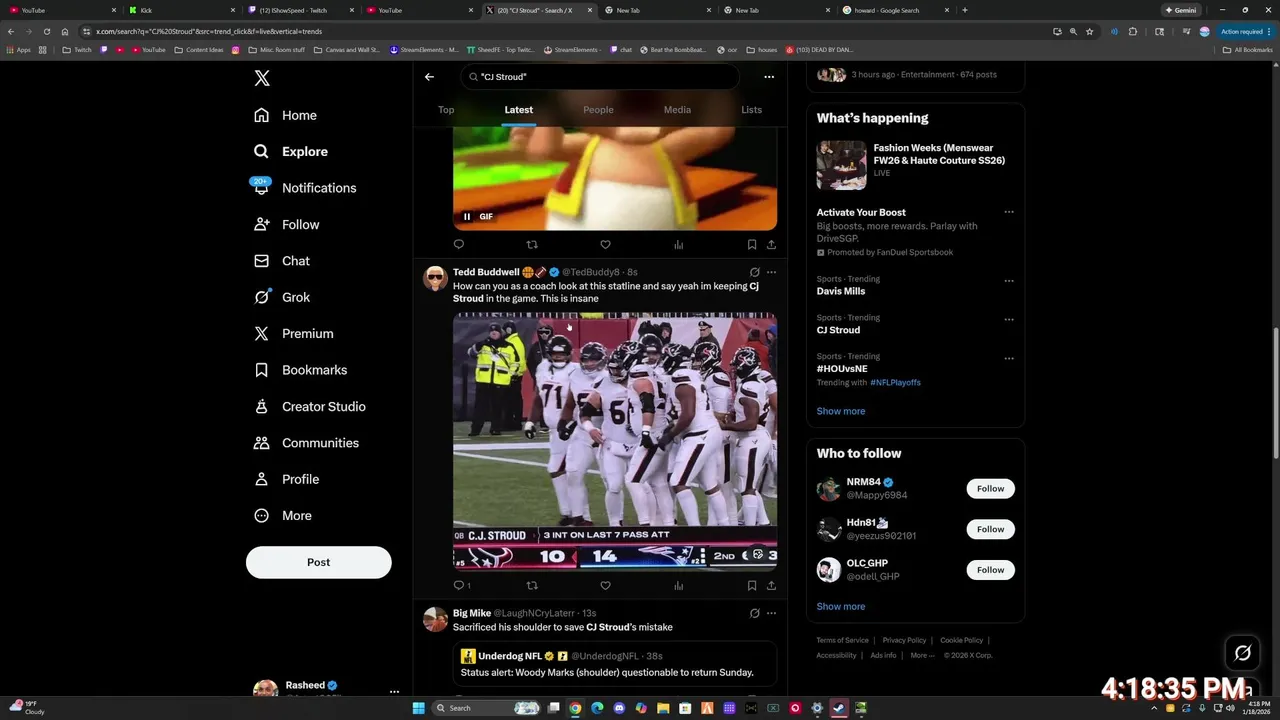Switch to the IShowSpeed Twitch browser tab
The width and height of the screenshot is (1280, 720).
coord(299,10)
